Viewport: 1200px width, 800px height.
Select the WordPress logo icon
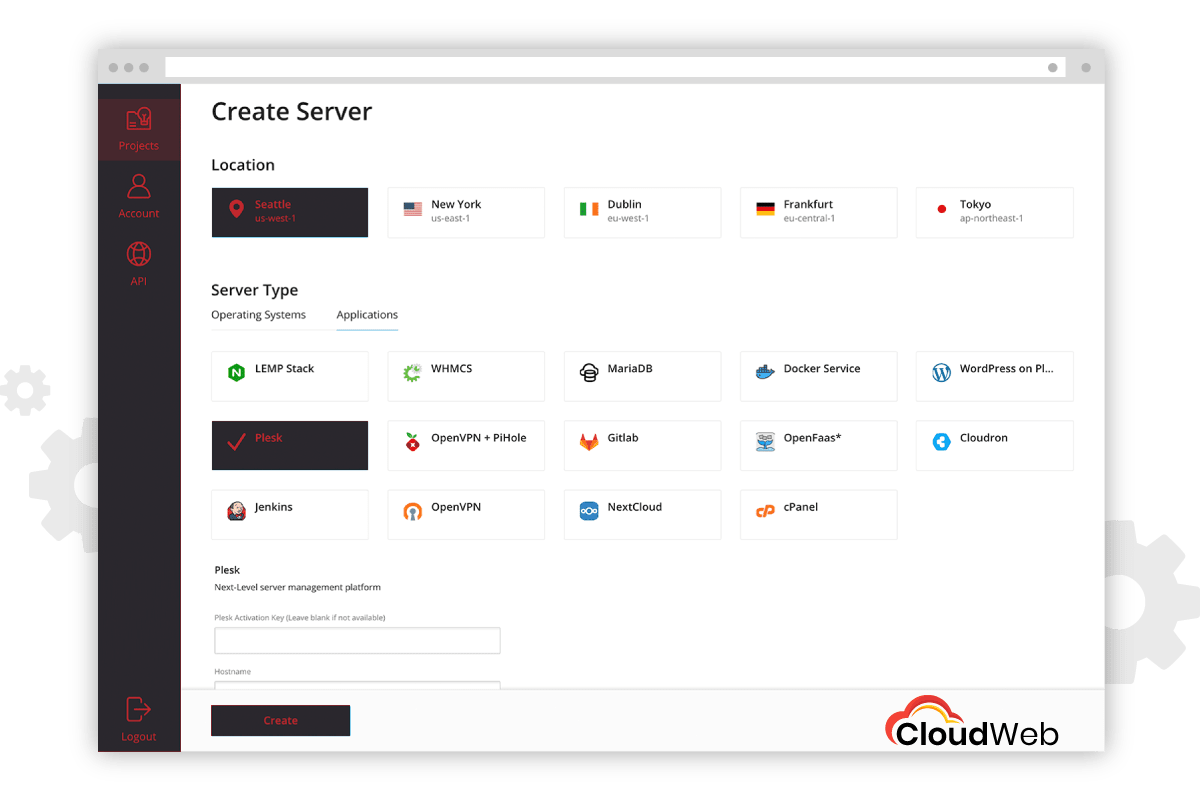[x=941, y=372]
